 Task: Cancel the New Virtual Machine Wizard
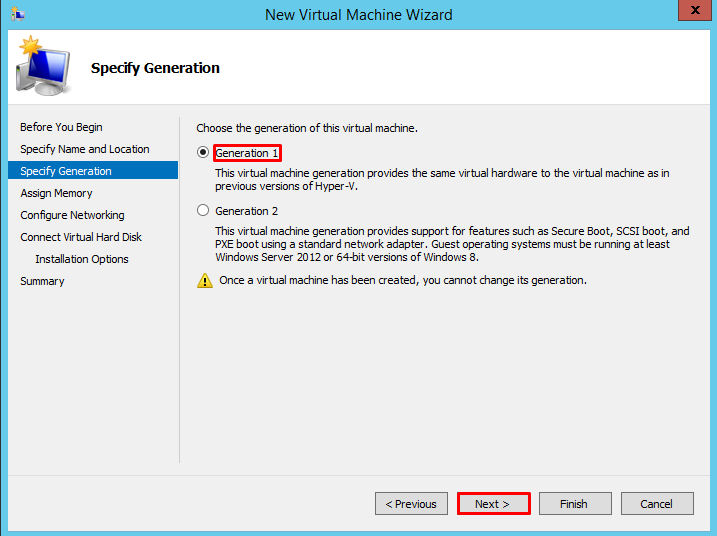[x=657, y=504]
